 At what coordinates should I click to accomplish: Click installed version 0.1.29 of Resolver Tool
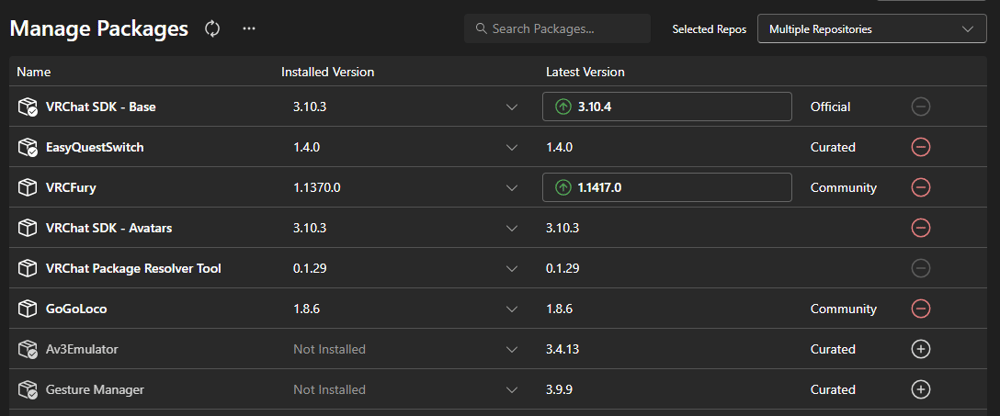(310, 269)
